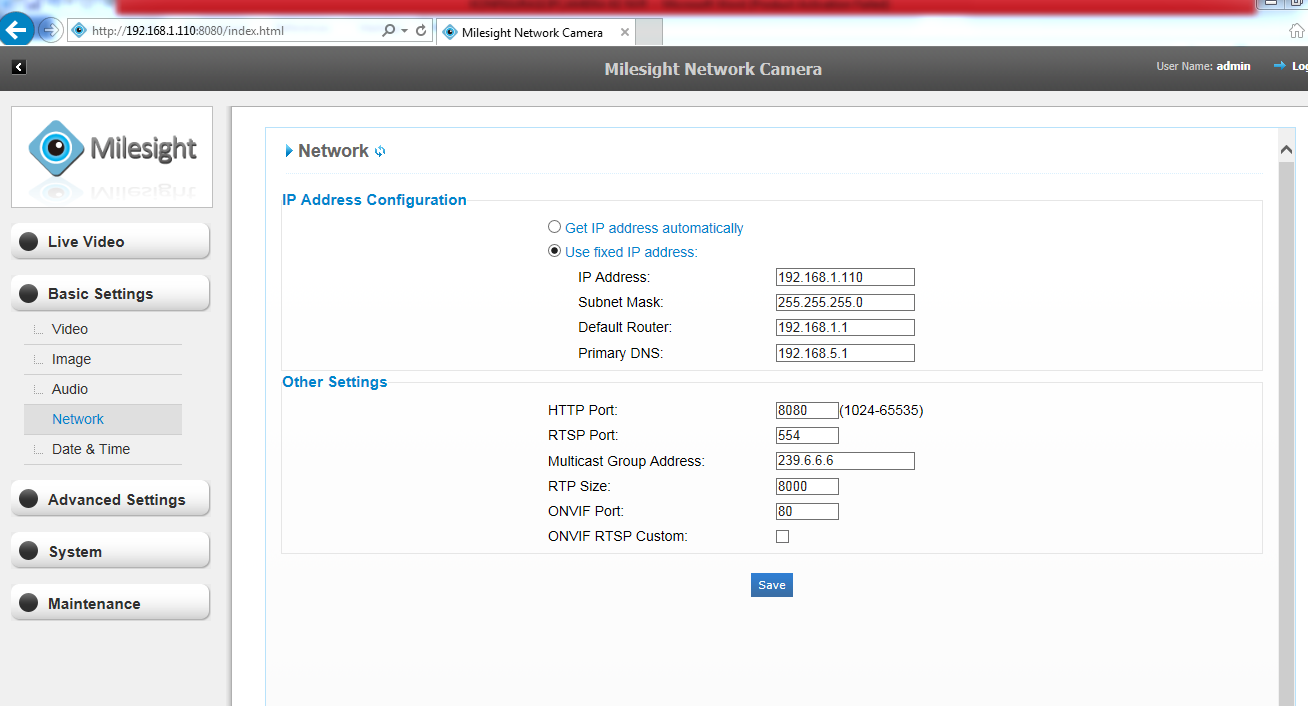Image resolution: width=1308 pixels, height=706 pixels.
Task: Expand the Maintenance section
Action: pyautogui.click(x=111, y=603)
